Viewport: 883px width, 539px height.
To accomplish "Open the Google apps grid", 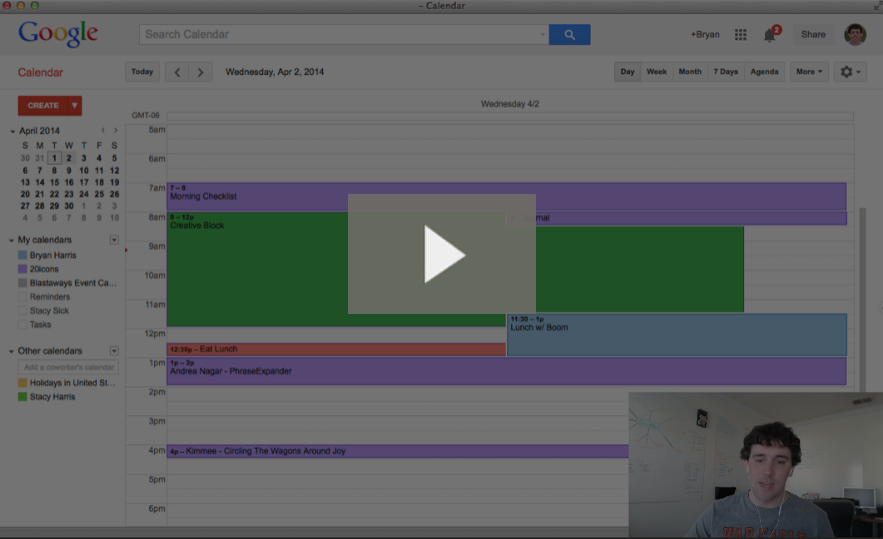I will pyautogui.click(x=741, y=35).
